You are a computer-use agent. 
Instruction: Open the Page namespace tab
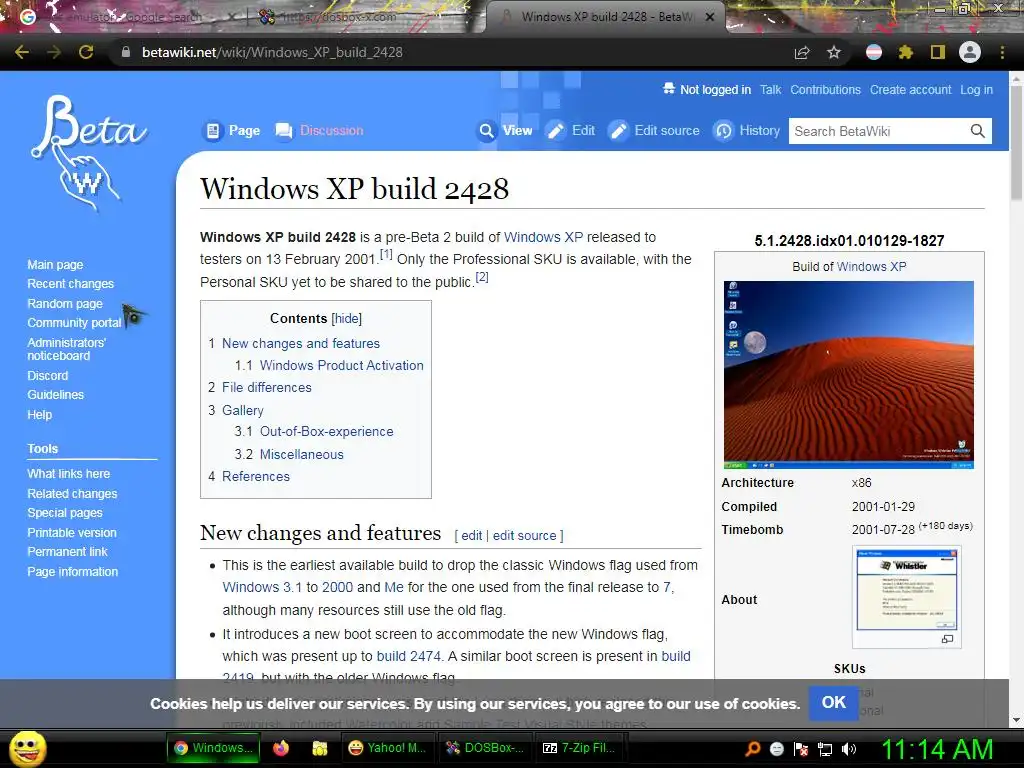tap(233, 131)
